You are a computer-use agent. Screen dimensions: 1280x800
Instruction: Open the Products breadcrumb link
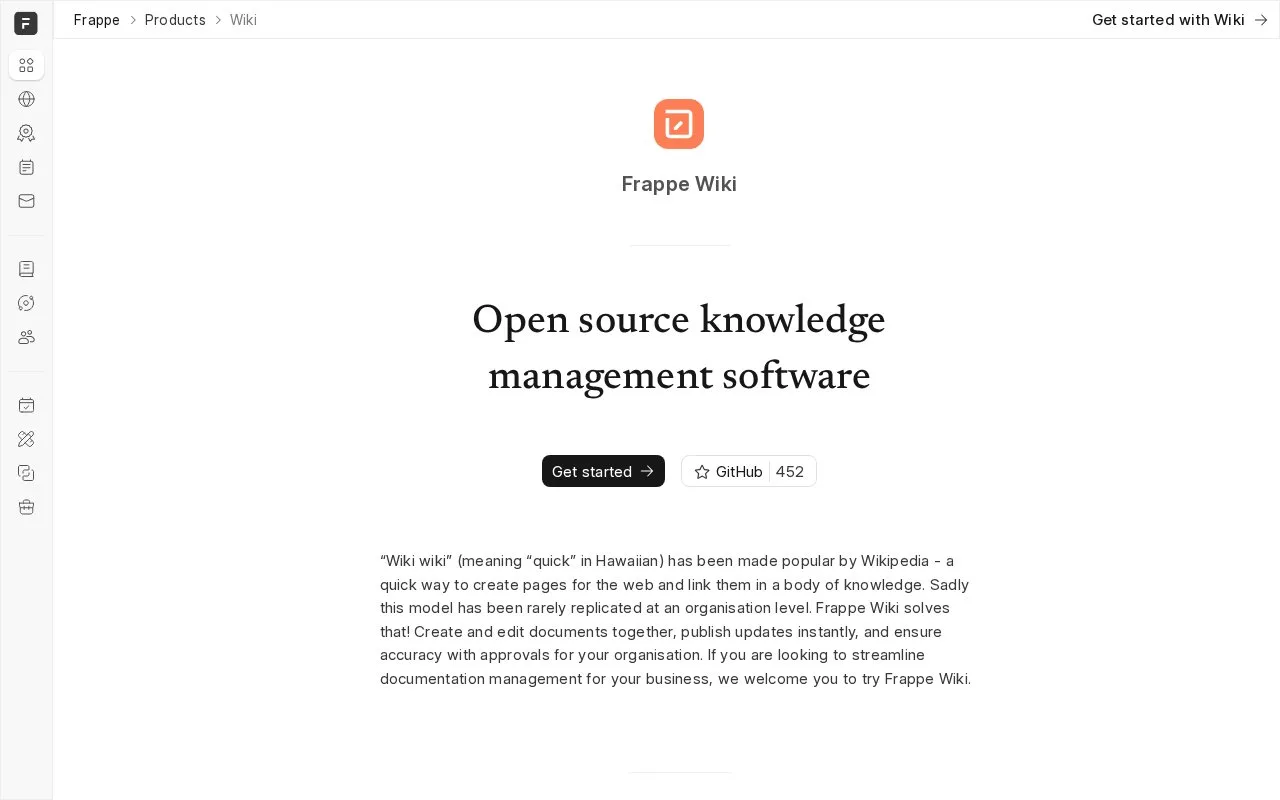coord(175,20)
